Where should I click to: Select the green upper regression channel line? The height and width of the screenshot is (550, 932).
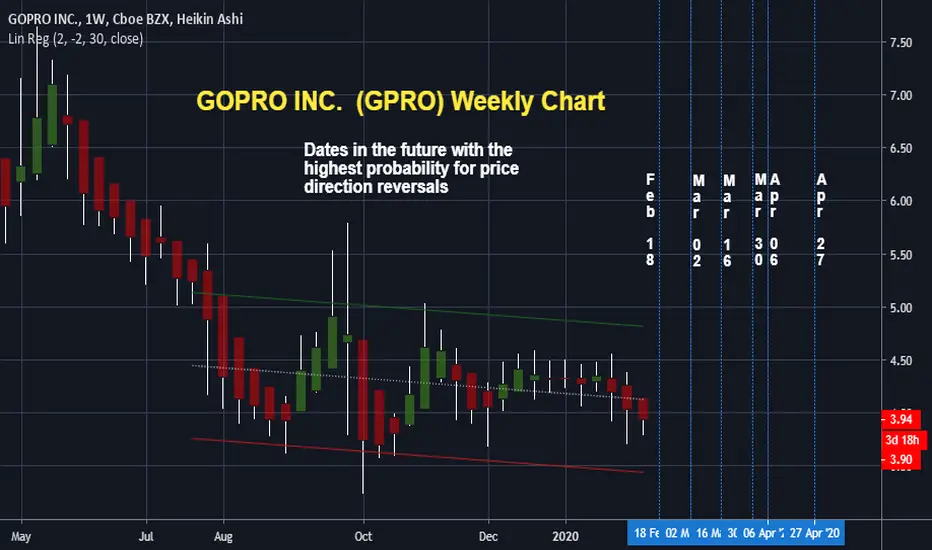click(x=418, y=309)
